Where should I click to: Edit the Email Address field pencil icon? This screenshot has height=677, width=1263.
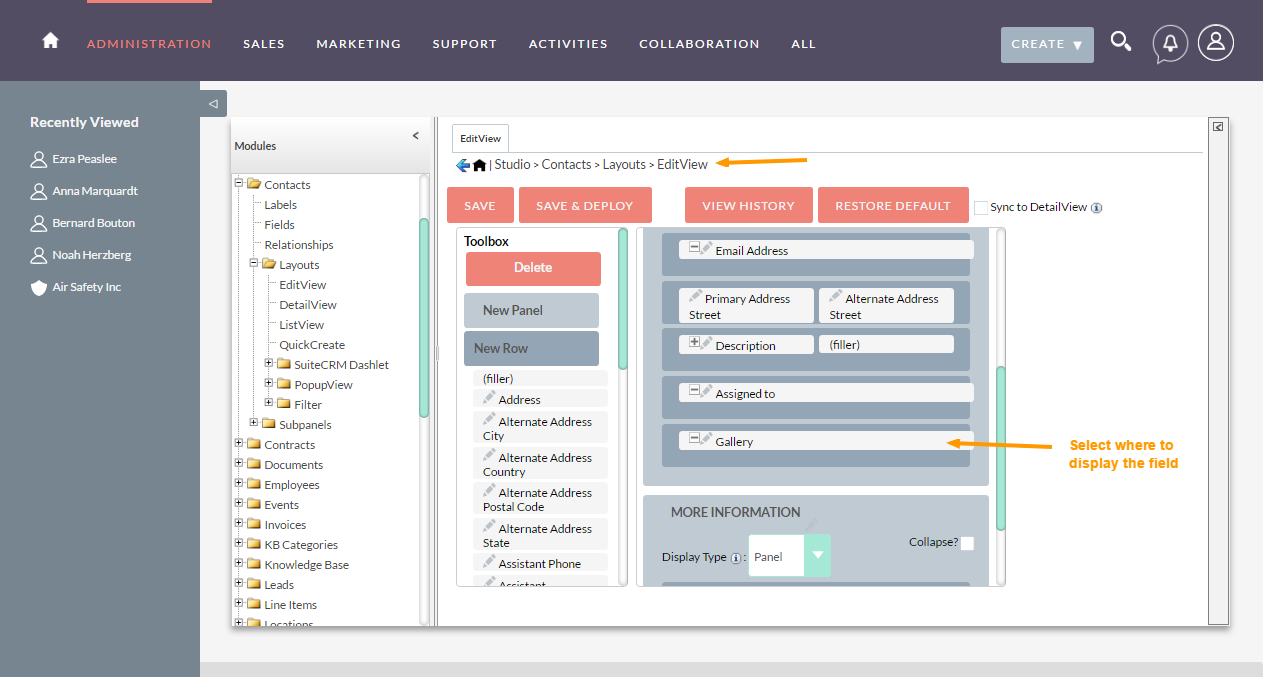(706, 248)
